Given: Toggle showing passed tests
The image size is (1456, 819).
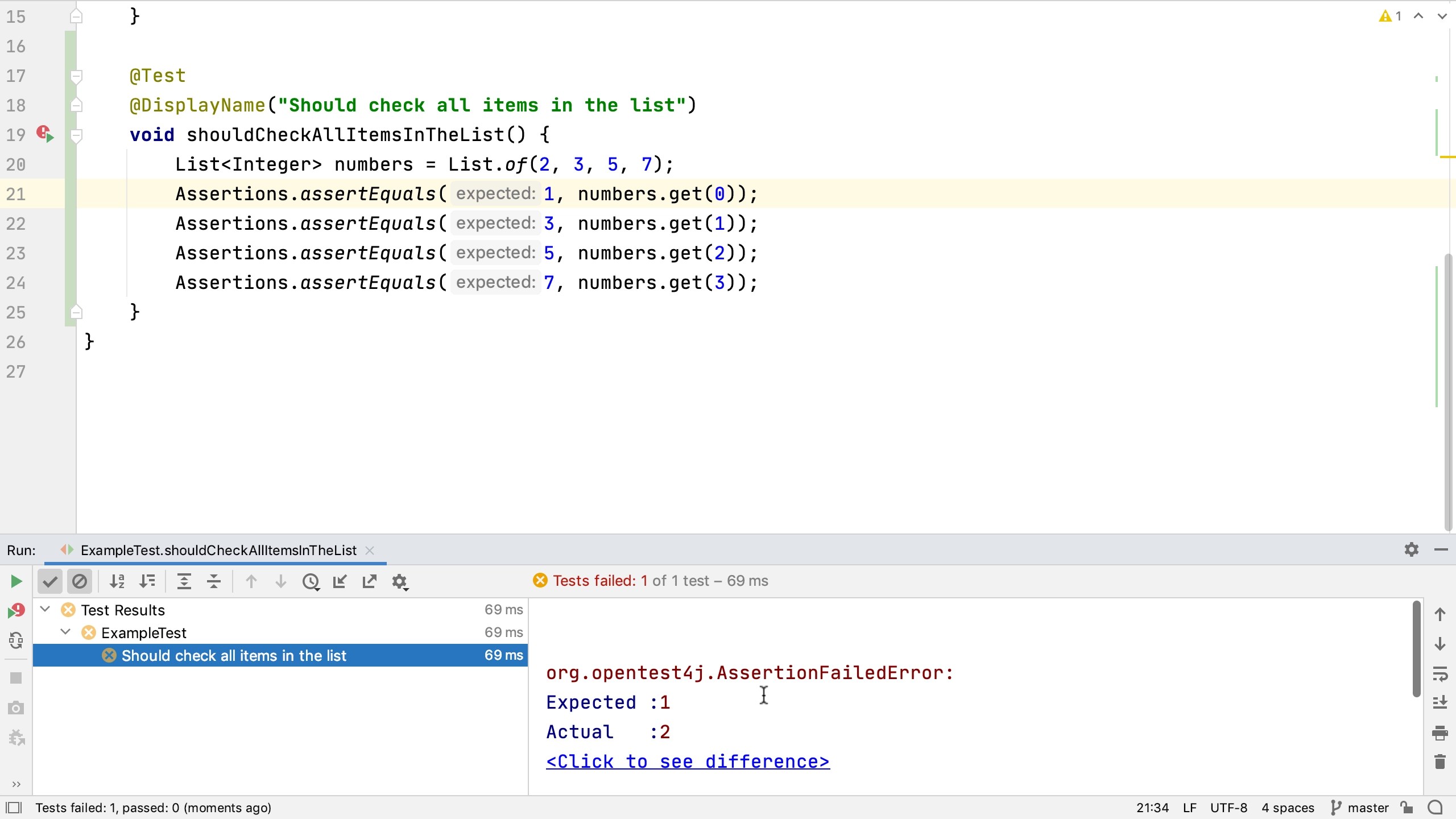Looking at the screenshot, I should click(50, 581).
